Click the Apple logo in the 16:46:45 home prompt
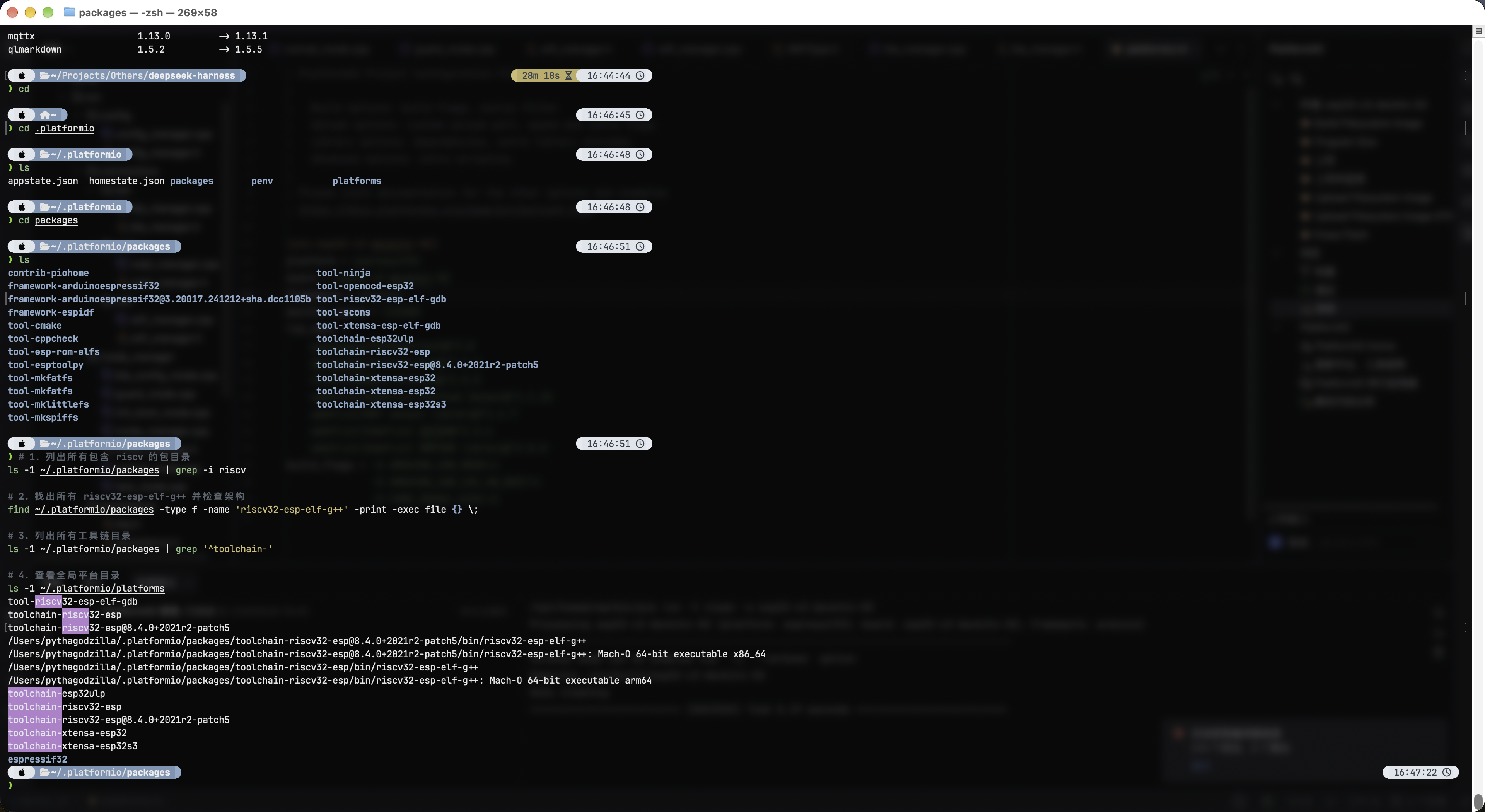Viewport: 1485px width, 812px height. (22, 115)
